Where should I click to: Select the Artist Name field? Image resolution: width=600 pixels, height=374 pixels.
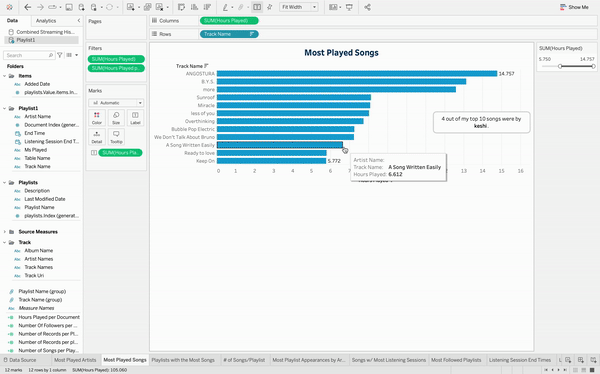point(38,116)
